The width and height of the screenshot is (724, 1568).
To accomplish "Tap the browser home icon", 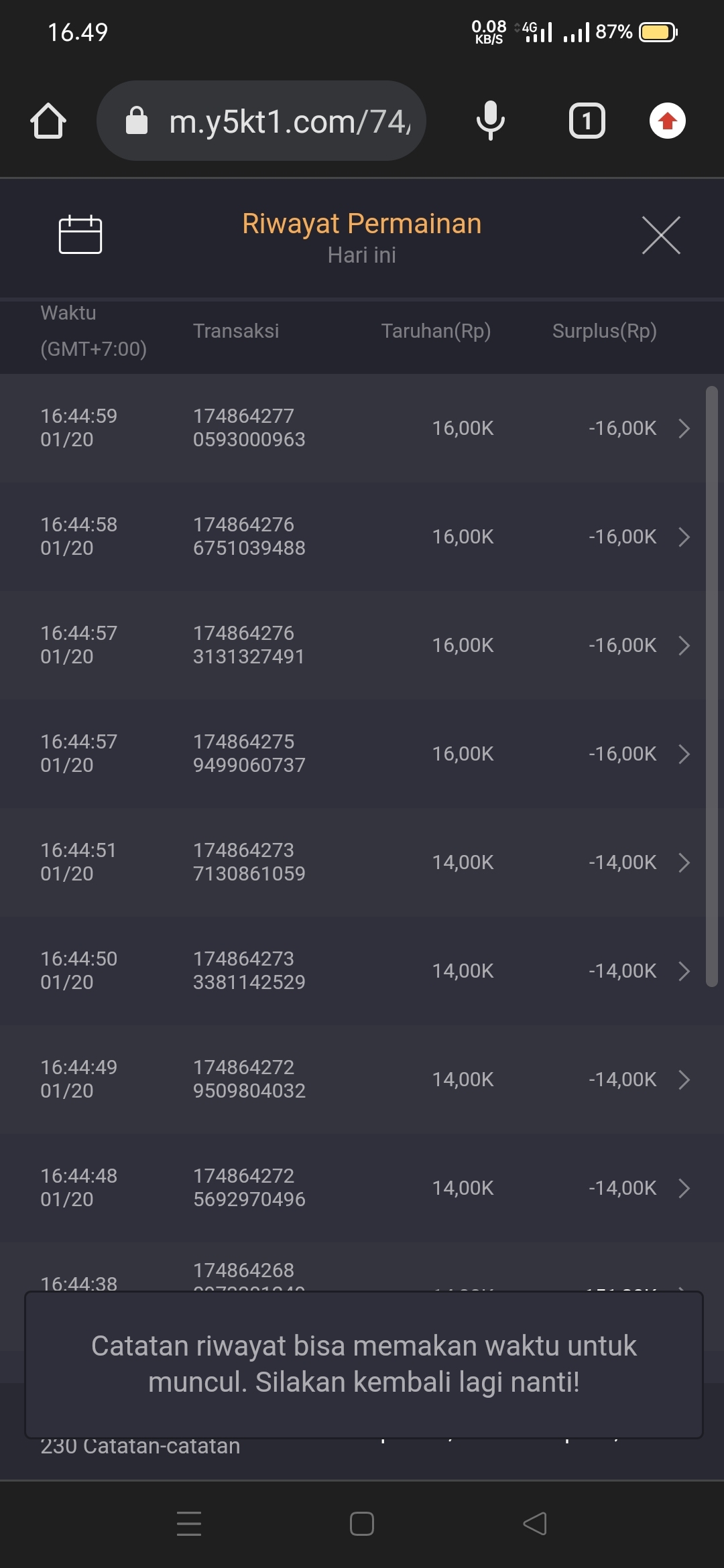I will coord(48,121).
